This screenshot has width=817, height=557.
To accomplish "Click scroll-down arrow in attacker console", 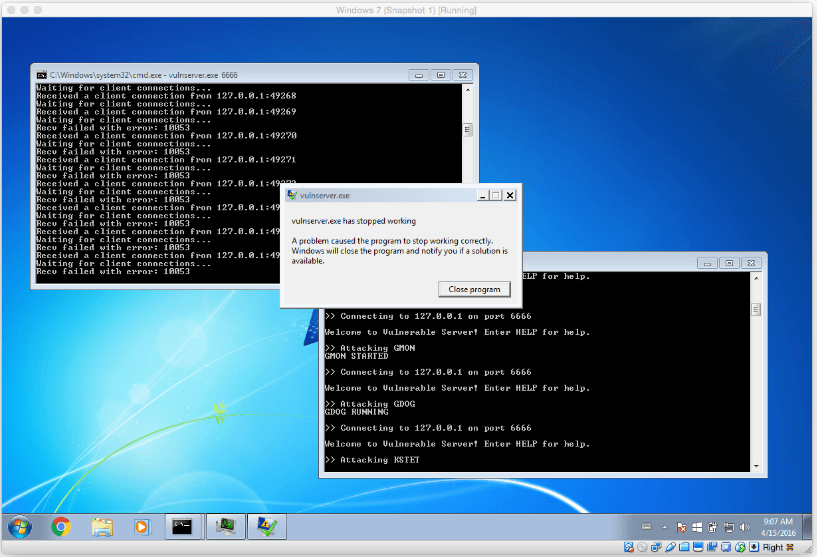I will coord(756,466).
